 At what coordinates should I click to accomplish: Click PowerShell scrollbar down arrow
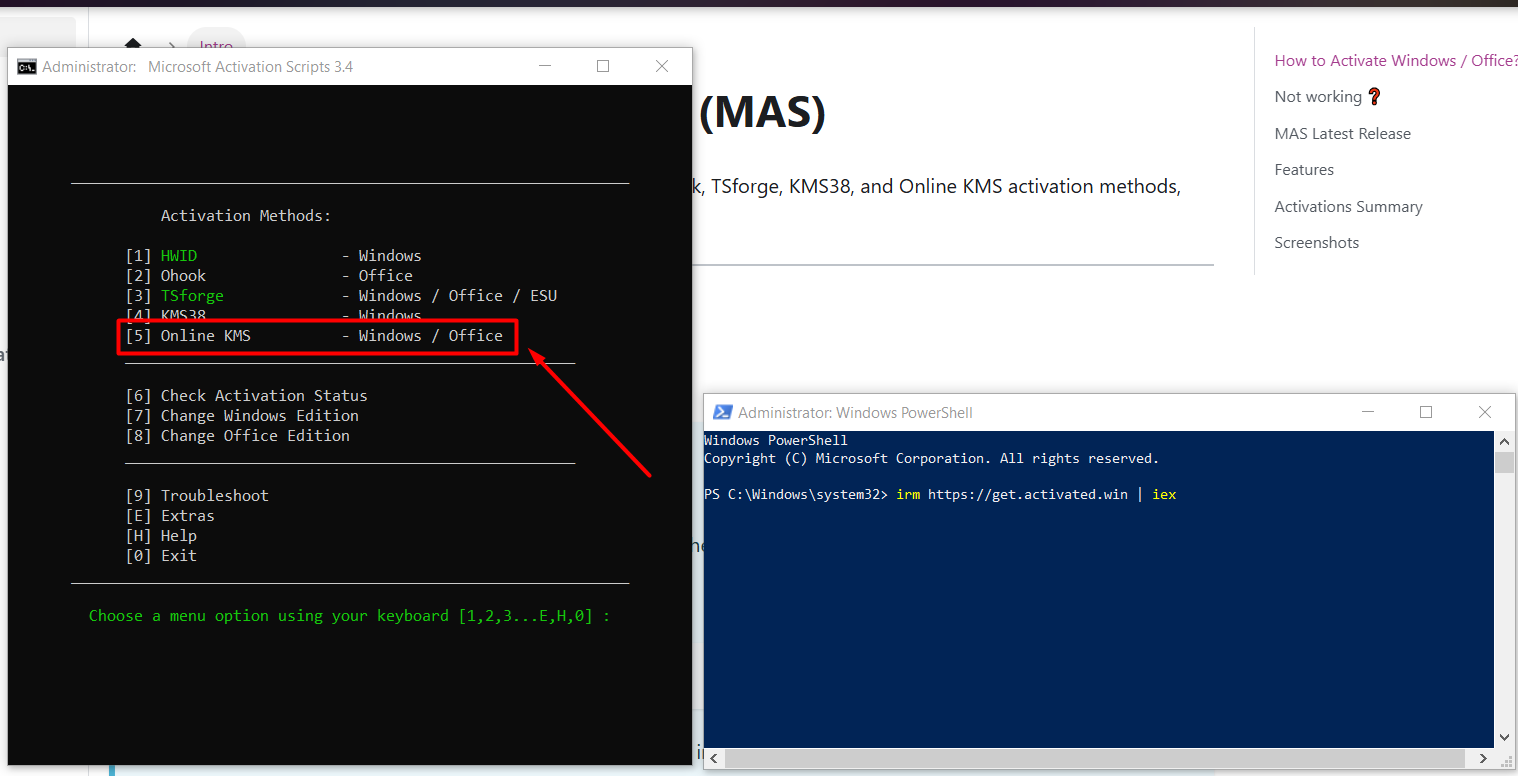(x=1504, y=738)
